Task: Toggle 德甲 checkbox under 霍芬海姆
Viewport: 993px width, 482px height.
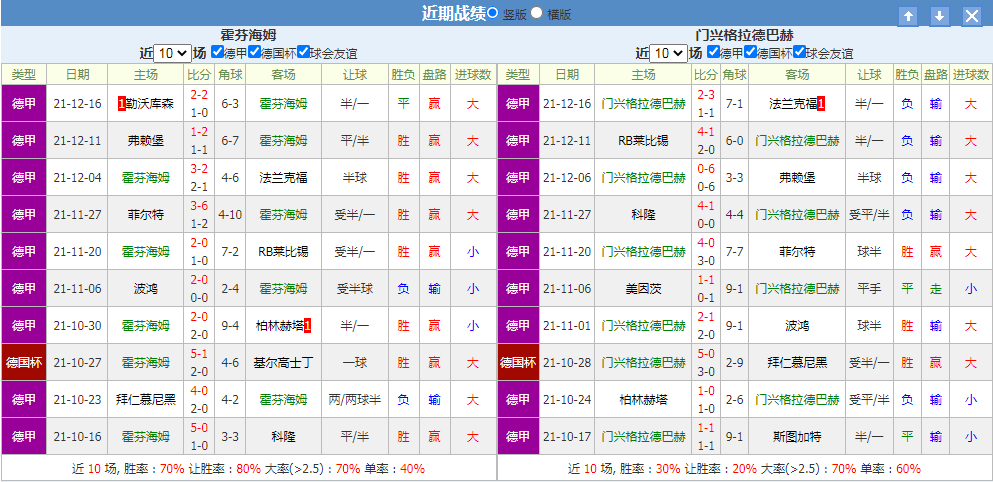Action: [x=217, y=52]
